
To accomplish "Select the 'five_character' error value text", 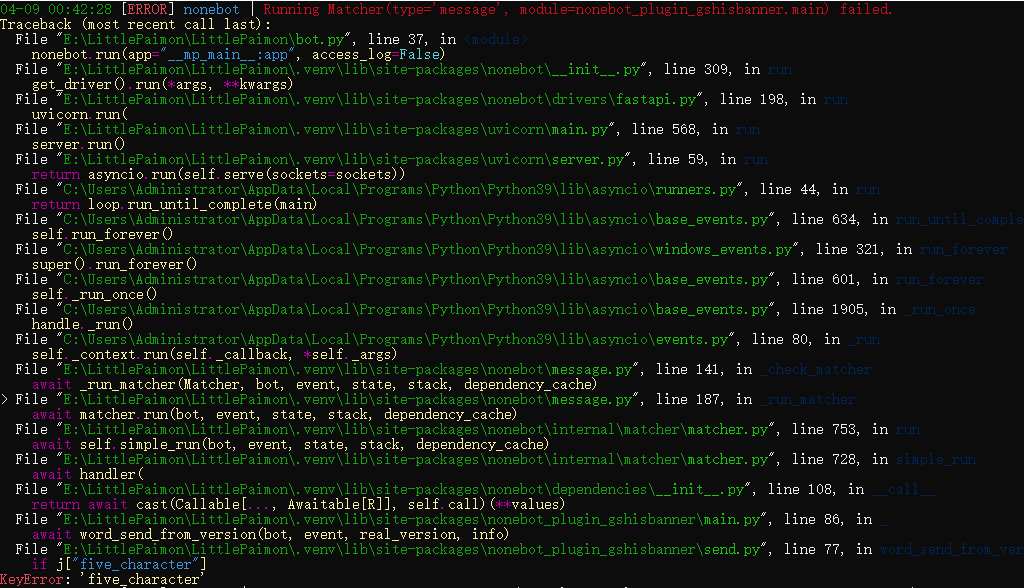I will point(141,578).
